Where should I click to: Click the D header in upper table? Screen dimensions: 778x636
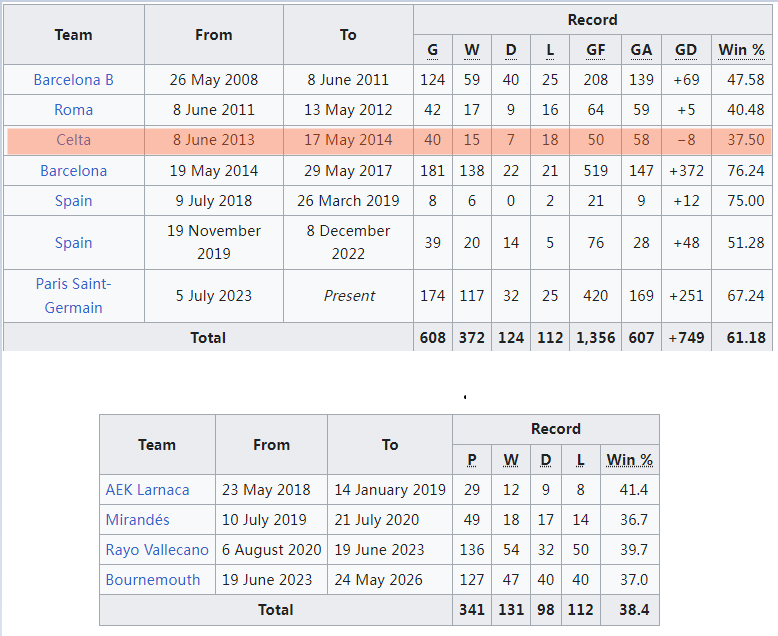coord(511,50)
